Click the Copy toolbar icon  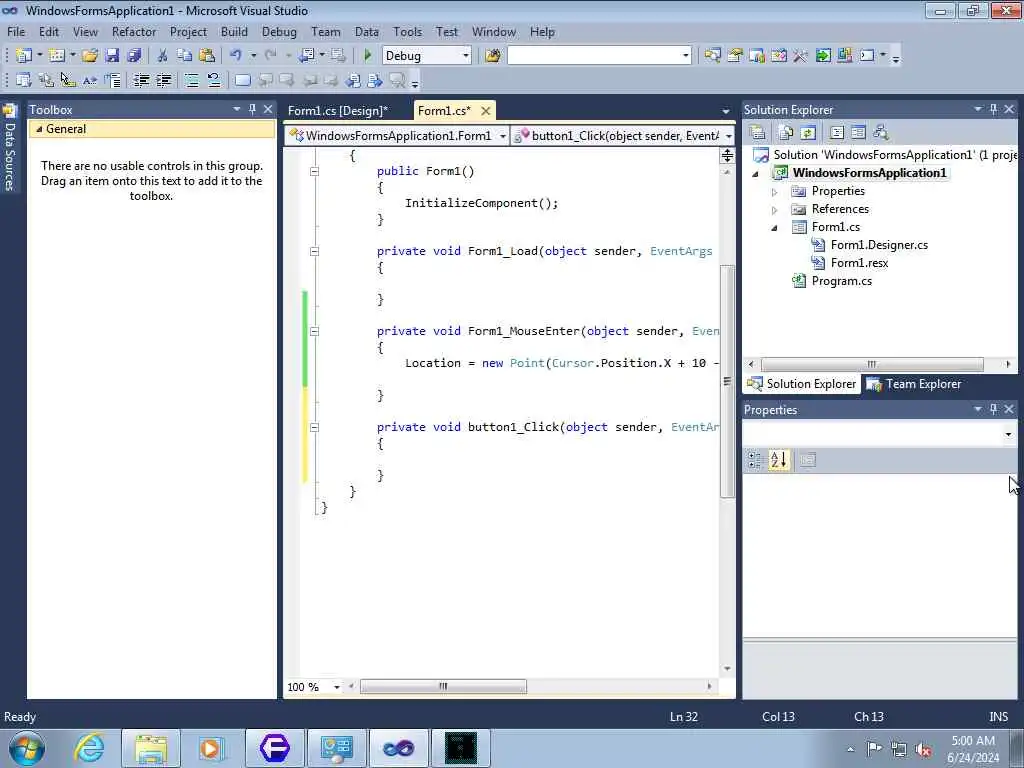coord(185,56)
